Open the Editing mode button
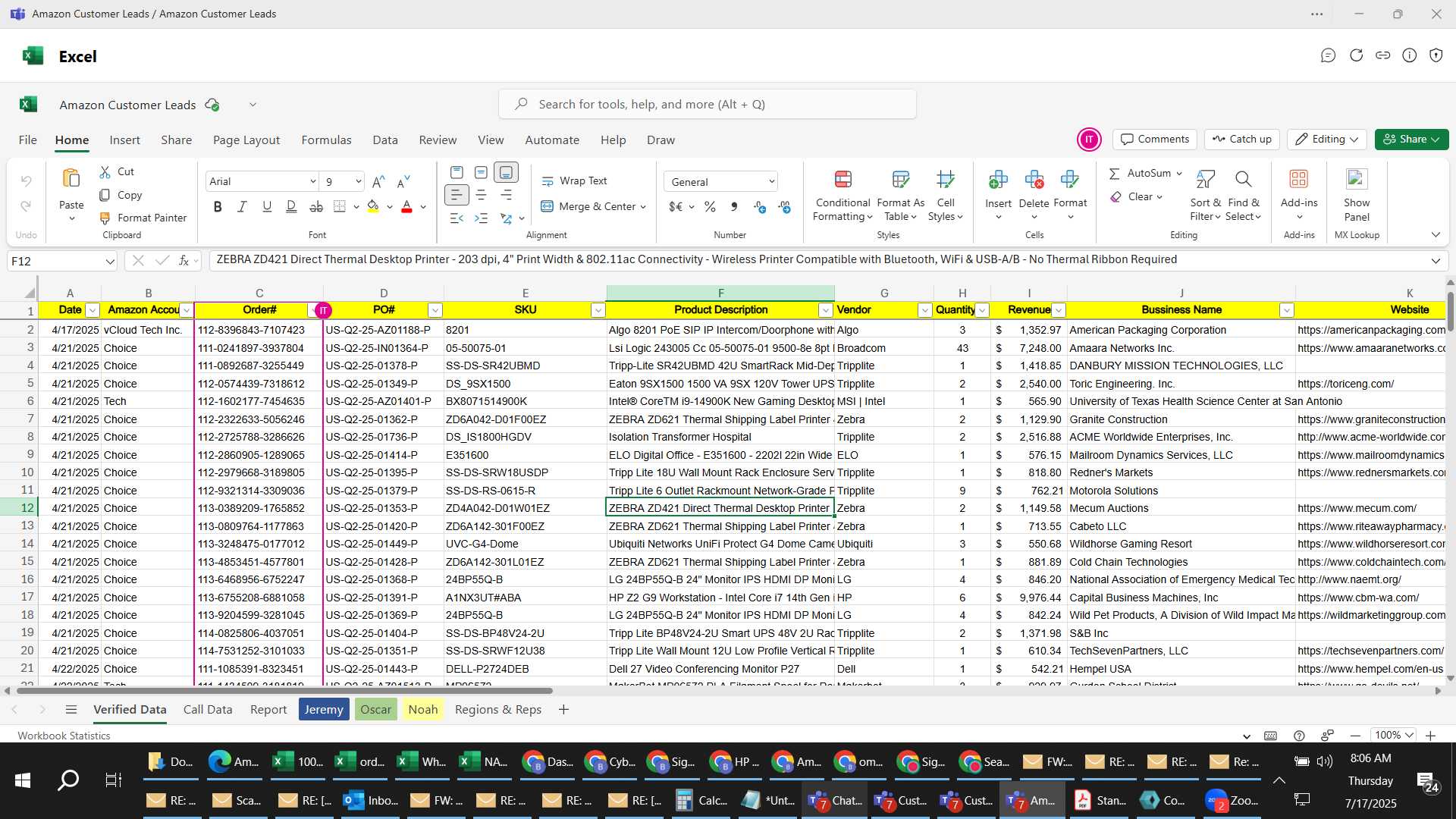 1326,140
